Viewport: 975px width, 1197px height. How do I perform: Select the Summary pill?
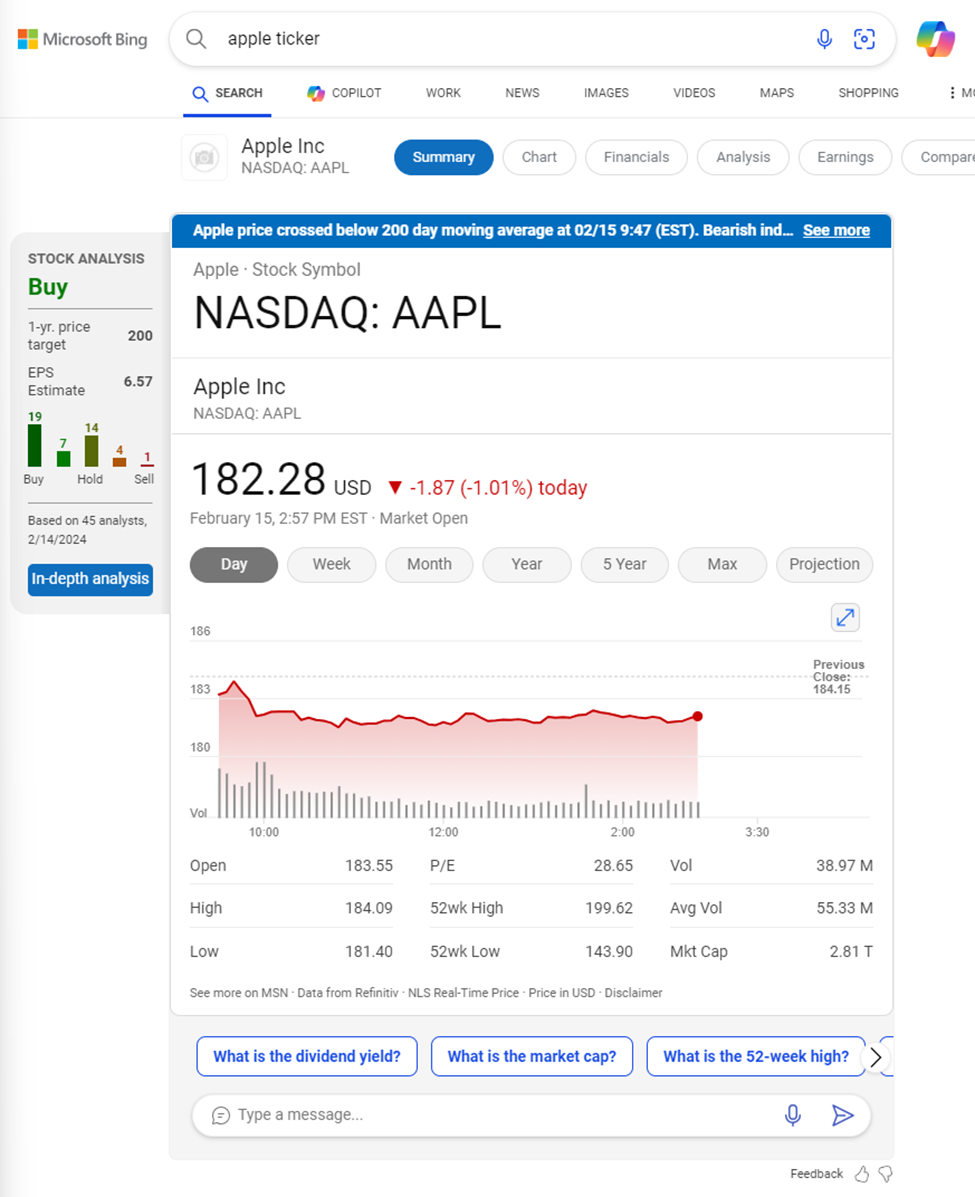point(444,157)
